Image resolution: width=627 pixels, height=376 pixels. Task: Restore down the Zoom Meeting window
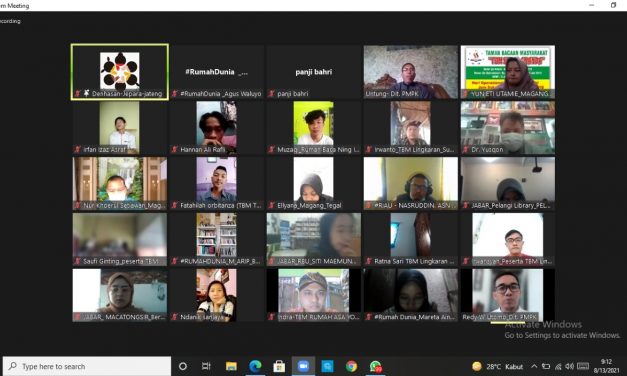click(613, 5)
